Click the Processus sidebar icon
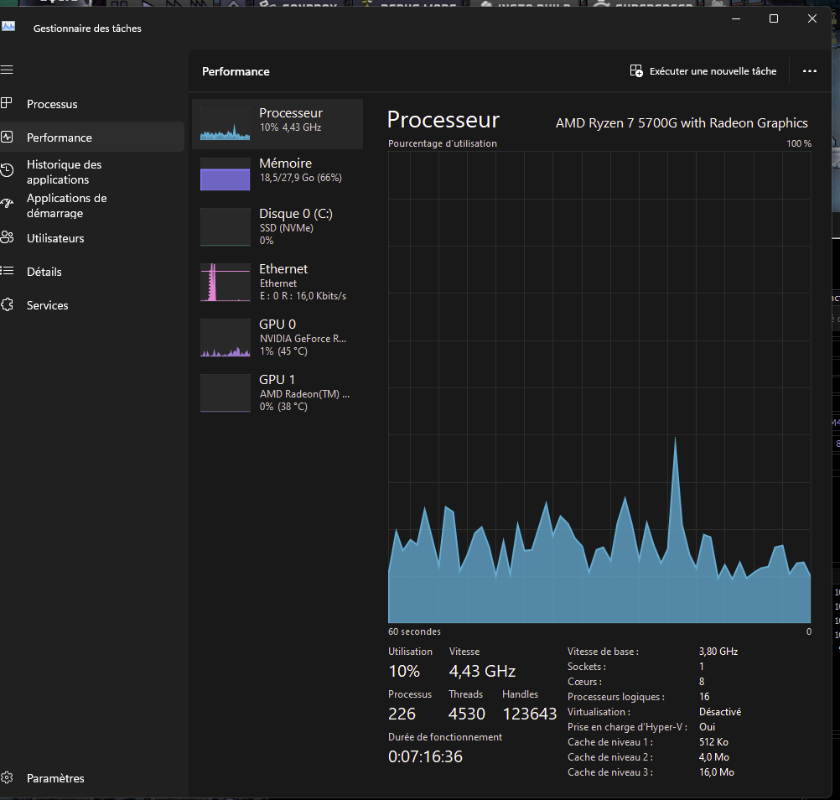Image resolution: width=840 pixels, height=800 pixels. click(7, 104)
